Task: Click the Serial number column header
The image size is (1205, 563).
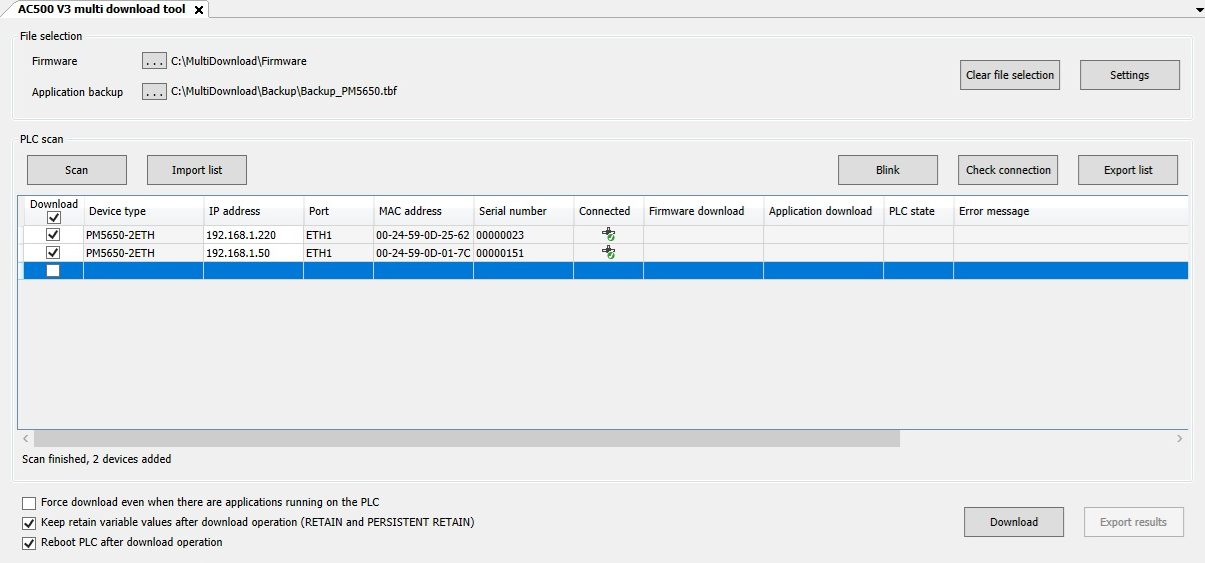Action: click(524, 211)
